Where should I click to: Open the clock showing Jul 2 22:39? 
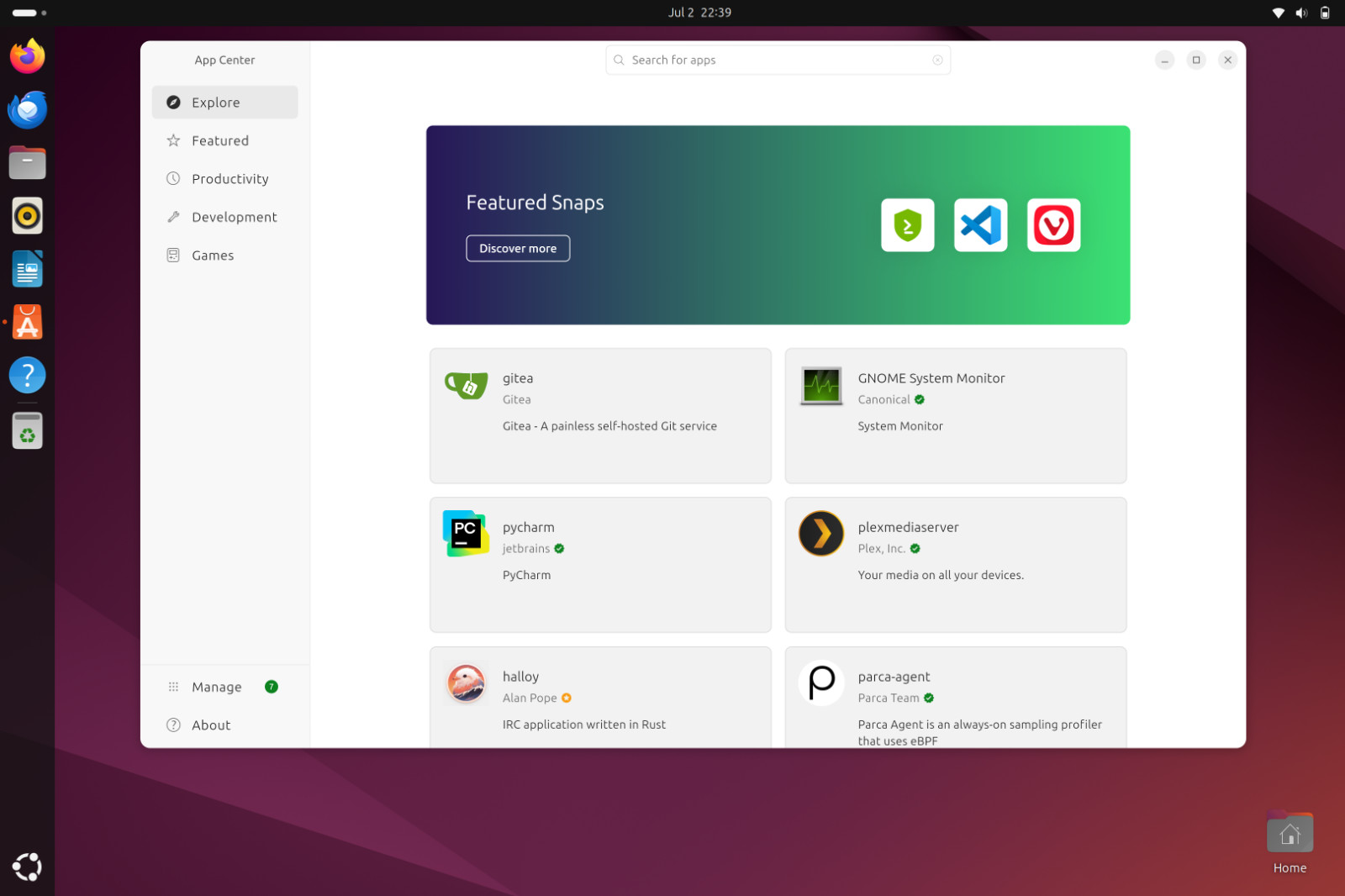[x=699, y=13]
